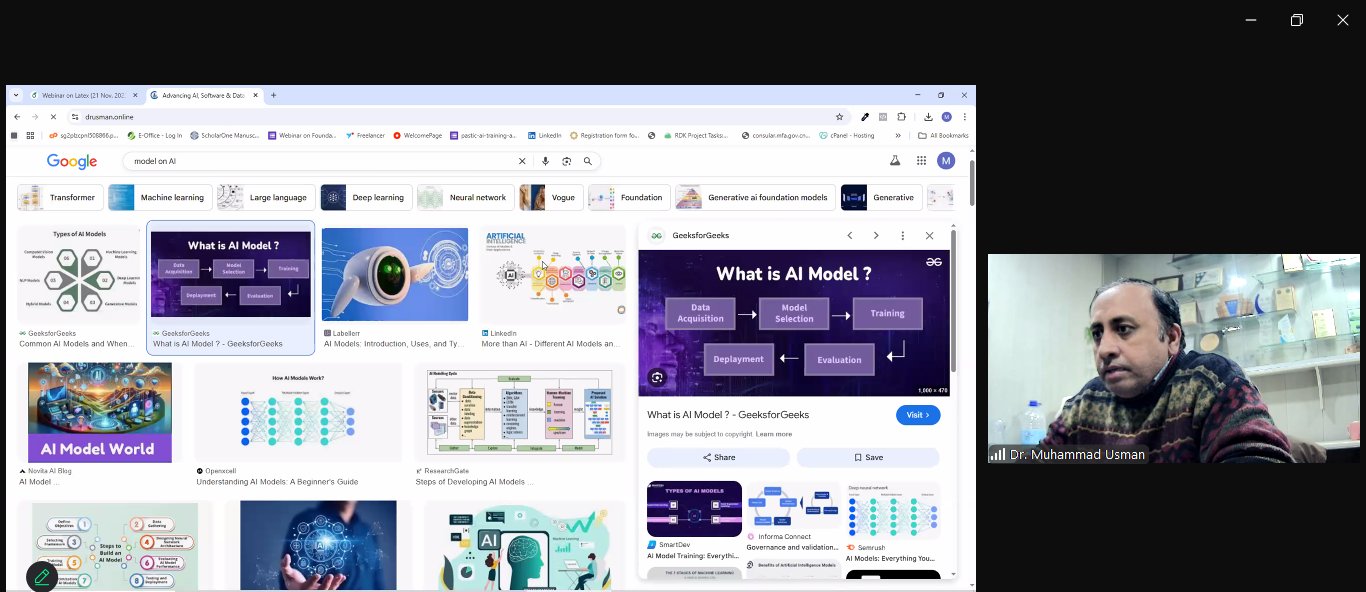Open Chrome downloads icon in toolbar
This screenshot has width=1366, height=592.
(928, 117)
